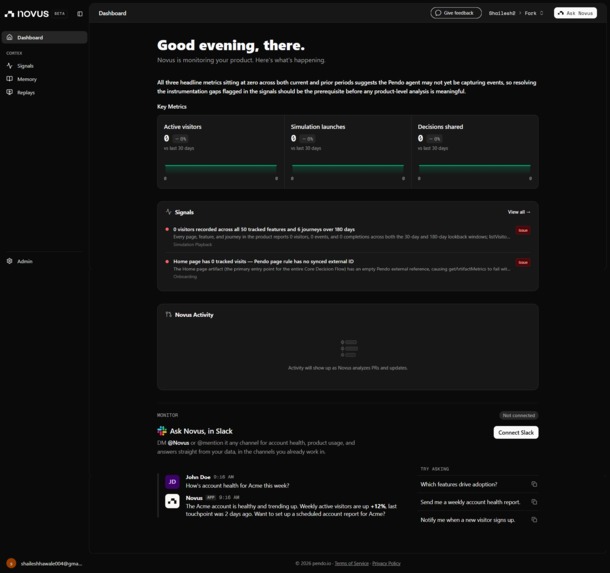The height and width of the screenshot is (573, 610).
Task: Click the View all signals link
Action: (x=519, y=212)
